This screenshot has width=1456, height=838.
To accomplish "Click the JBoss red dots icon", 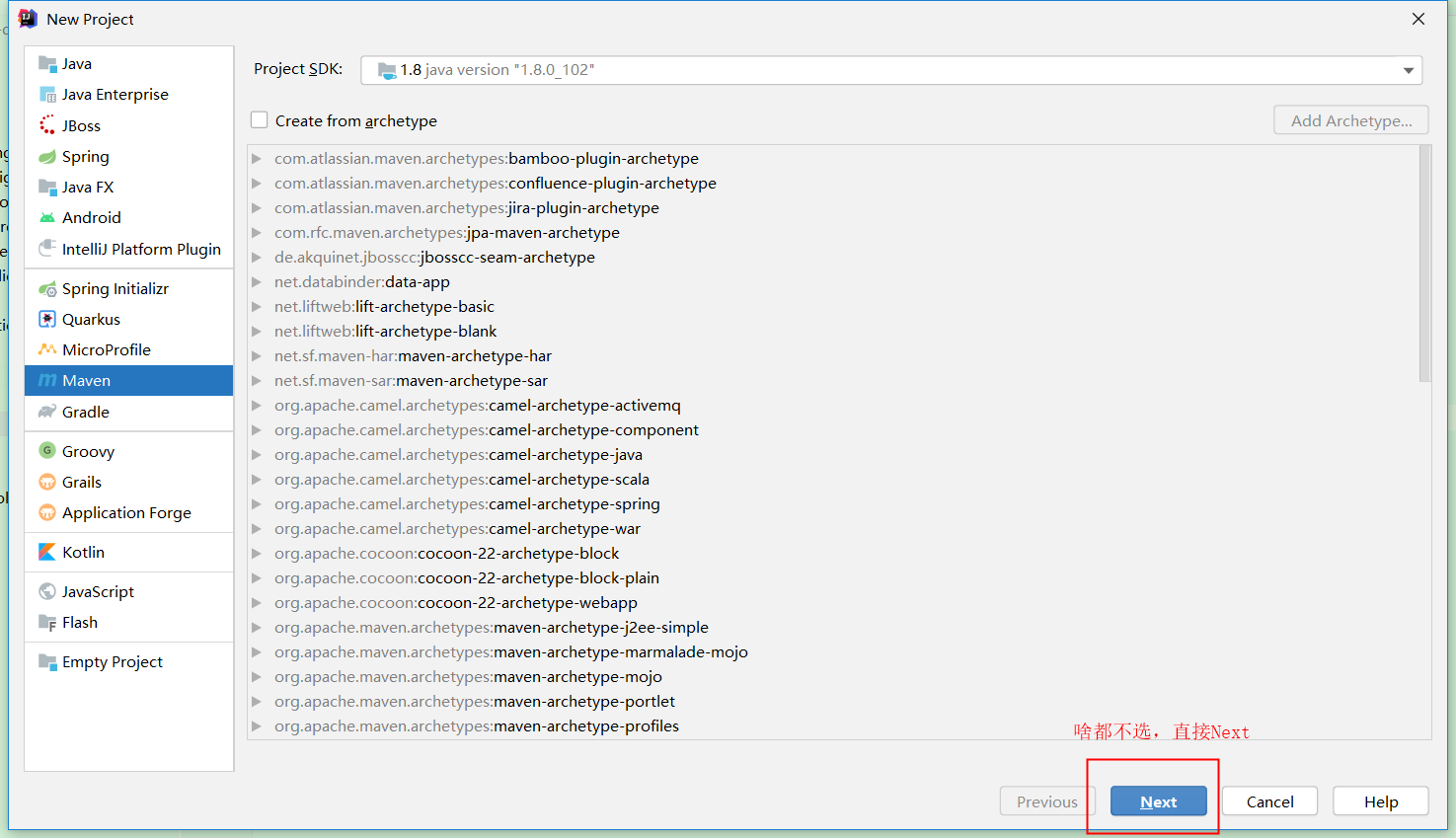I will 47,125.
